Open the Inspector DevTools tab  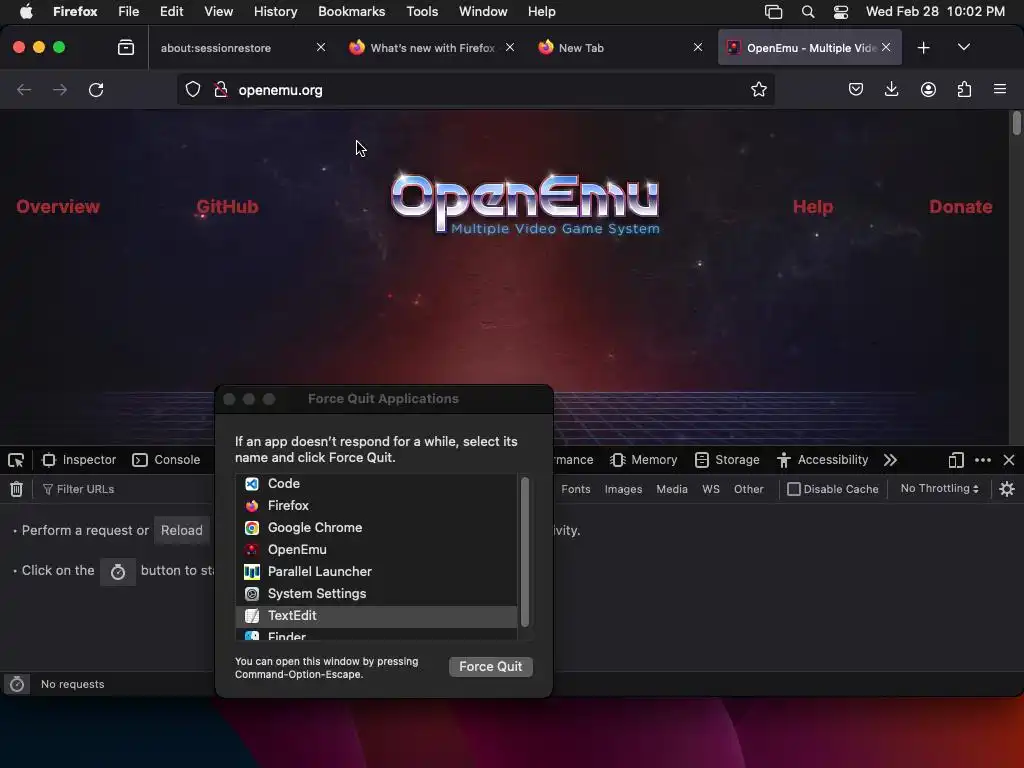tap(79, 460)
